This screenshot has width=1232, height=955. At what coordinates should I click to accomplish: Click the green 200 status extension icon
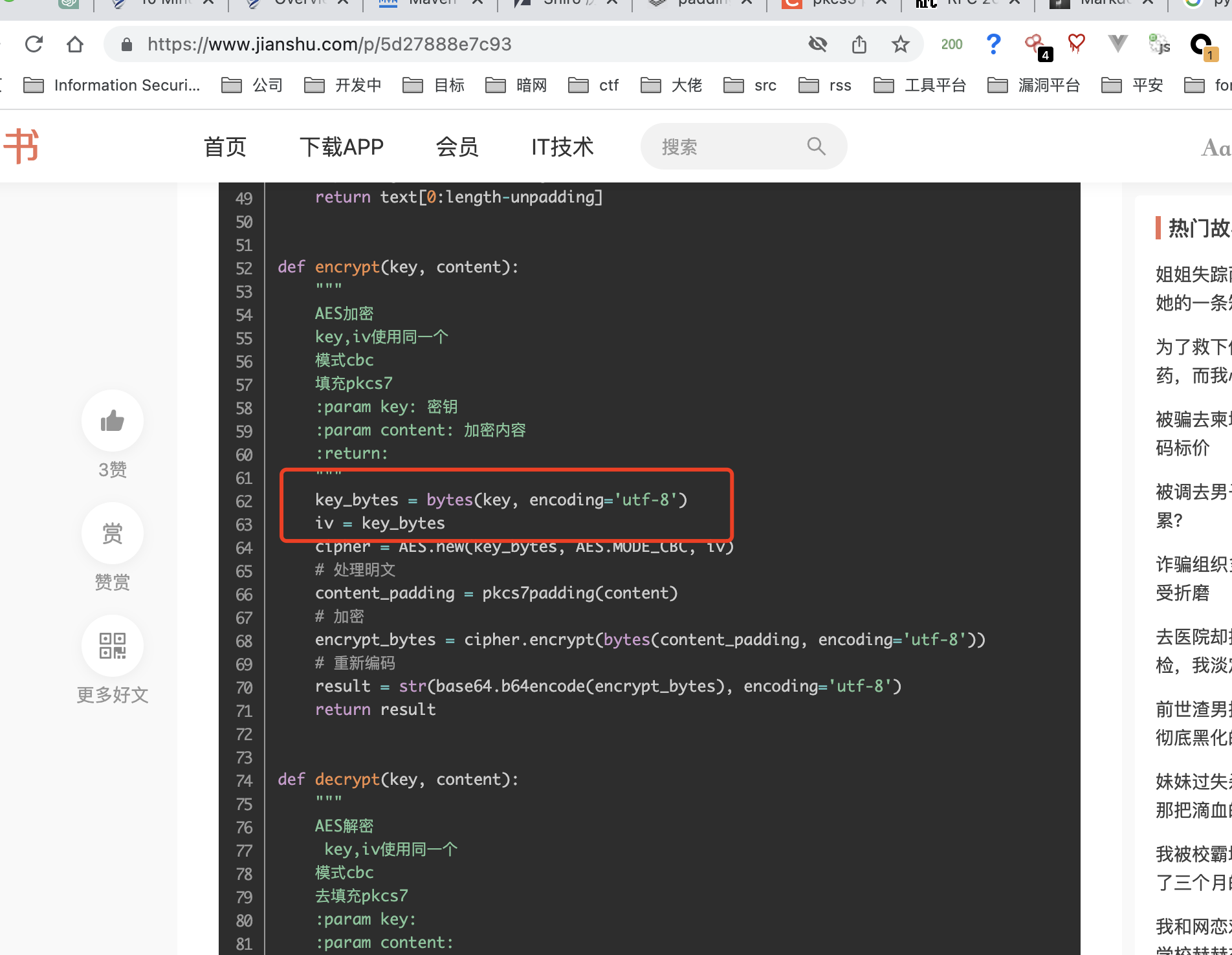[952, 44]
